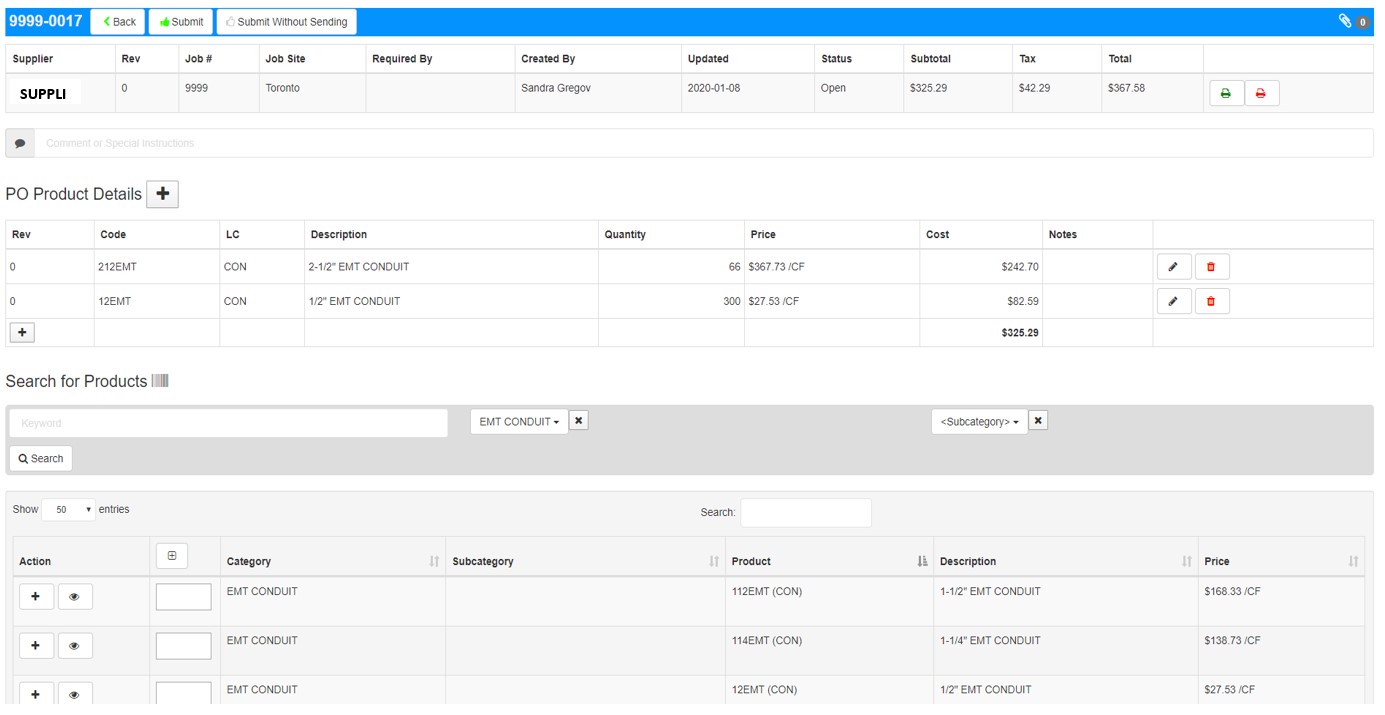1385x715 pixels.
Task: Click the Keyword search field
Action: coord(229,423)
